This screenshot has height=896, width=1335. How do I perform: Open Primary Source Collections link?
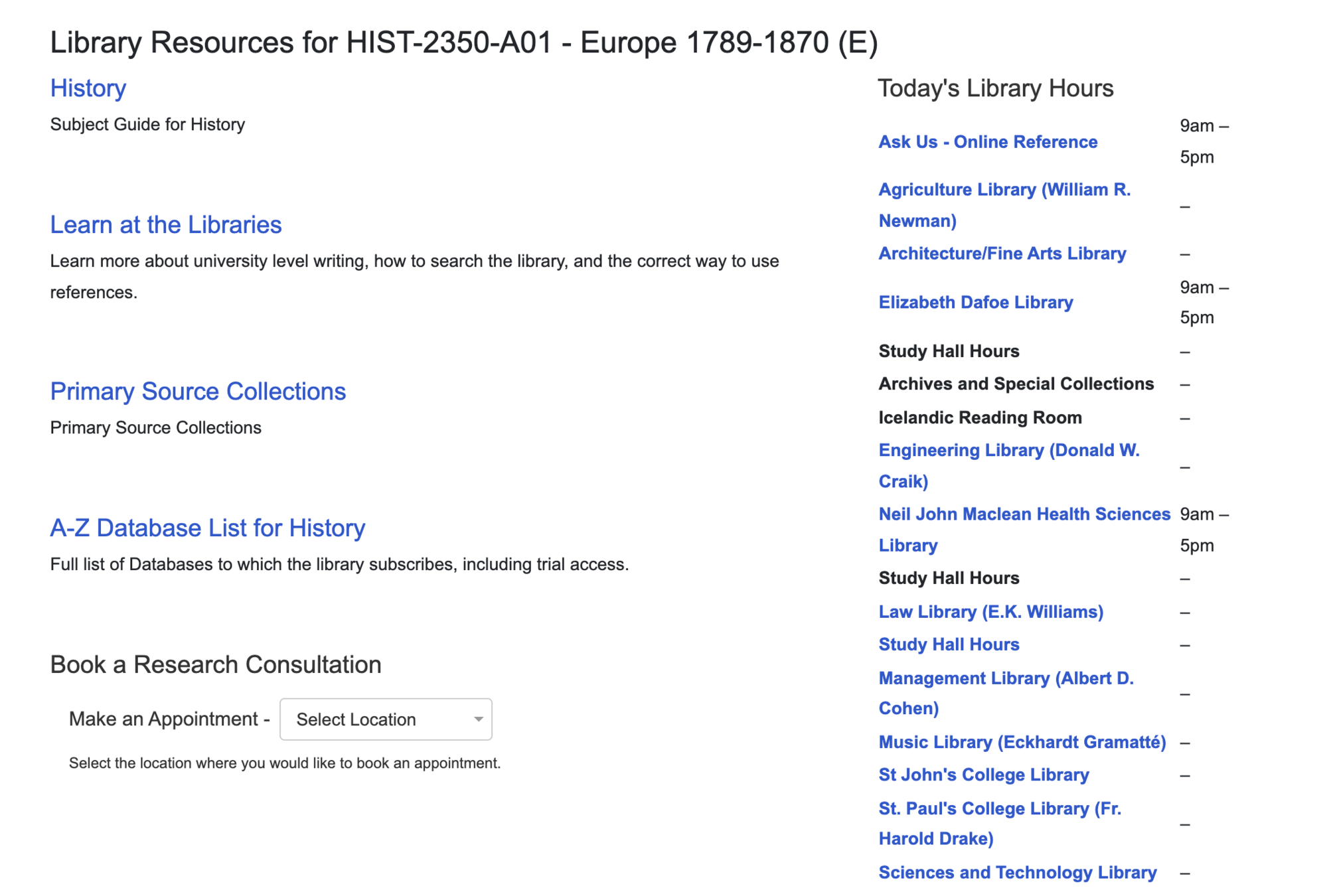click(198, 392)
